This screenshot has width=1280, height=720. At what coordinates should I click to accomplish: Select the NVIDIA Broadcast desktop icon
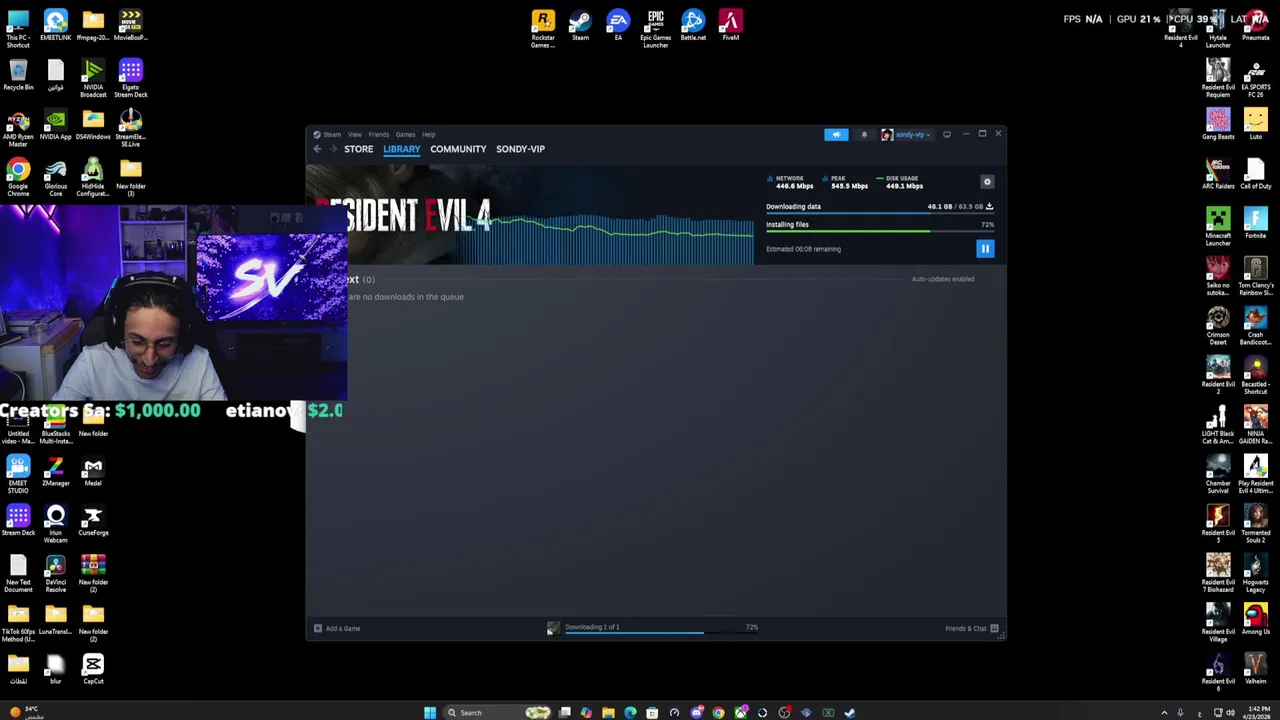click(93, 79)
